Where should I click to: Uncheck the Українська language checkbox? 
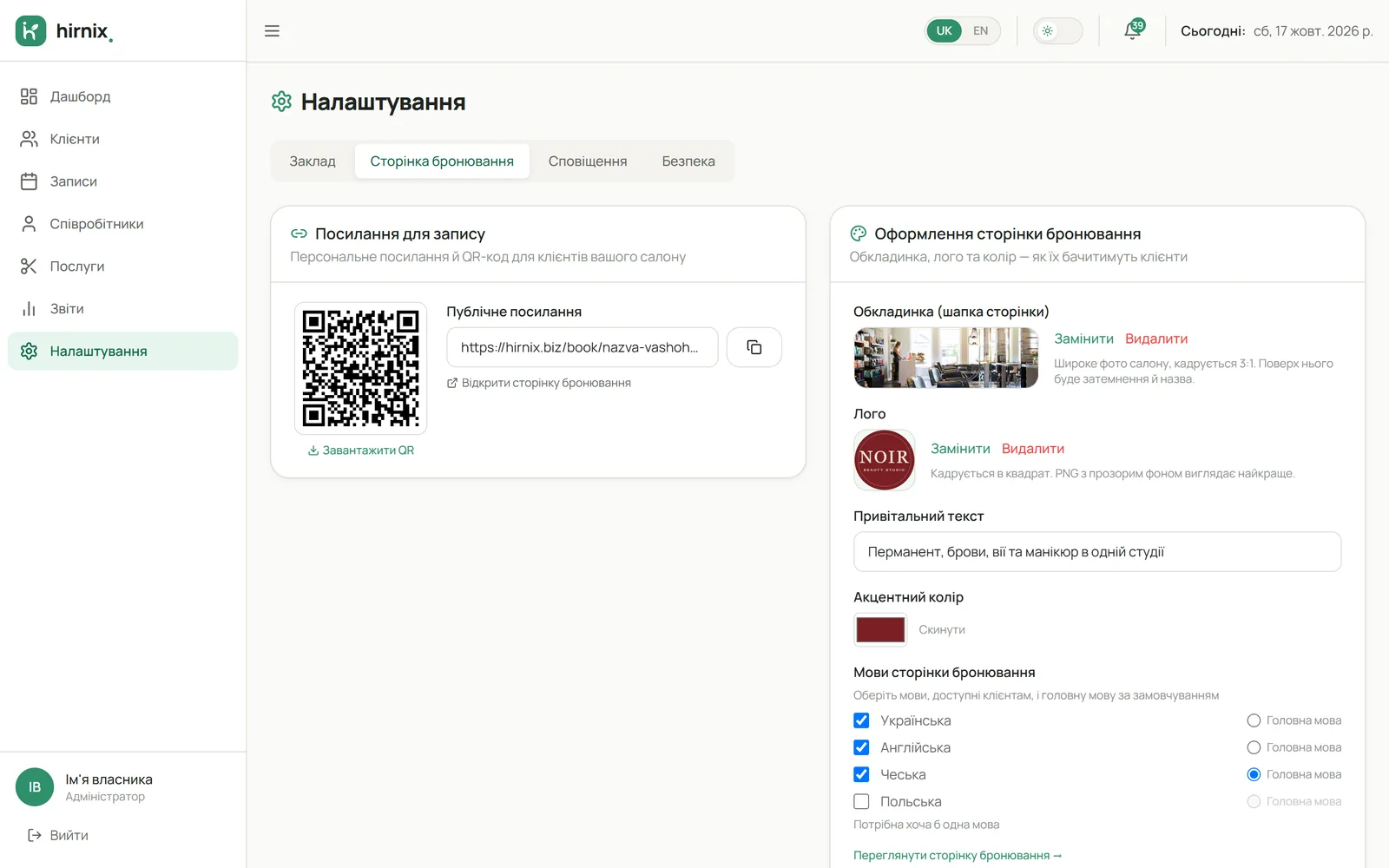point(861,720)
